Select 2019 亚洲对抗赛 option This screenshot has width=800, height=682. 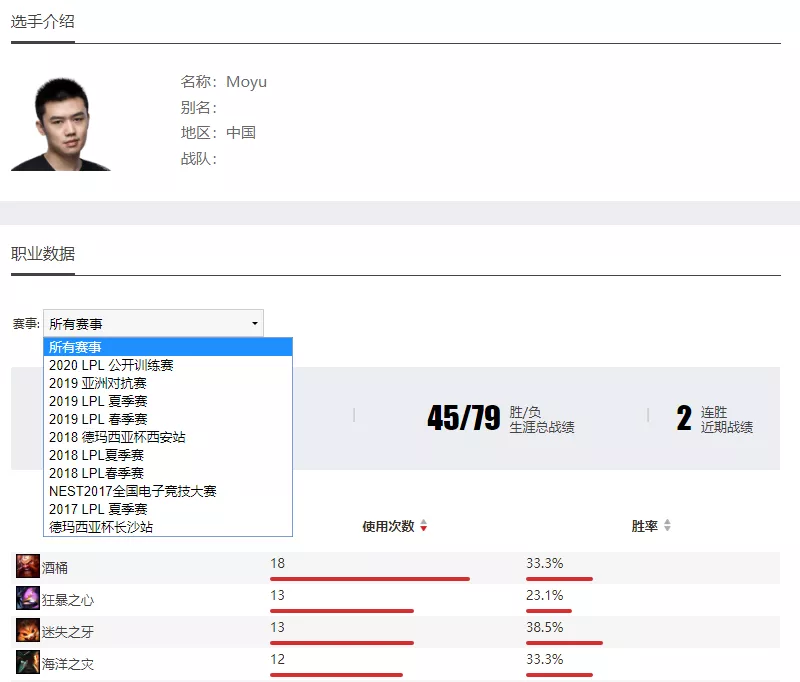click(168, 383)
